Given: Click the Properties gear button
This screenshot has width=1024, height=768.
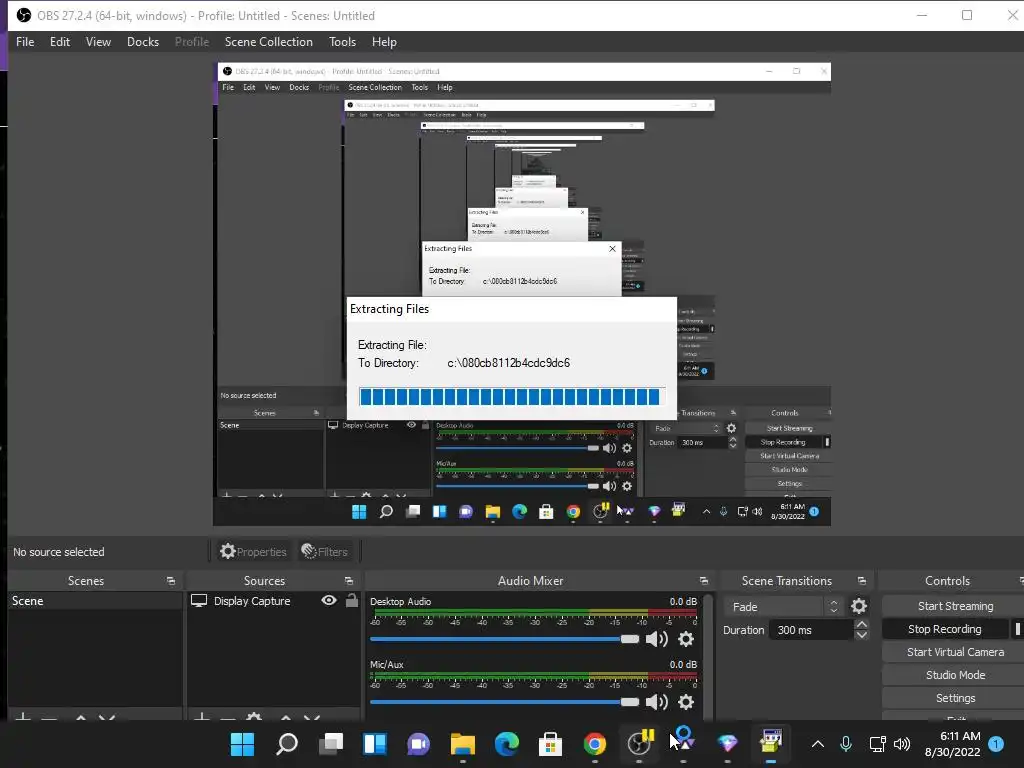Looking at the screenshot, I should click(x=253, y=552).
